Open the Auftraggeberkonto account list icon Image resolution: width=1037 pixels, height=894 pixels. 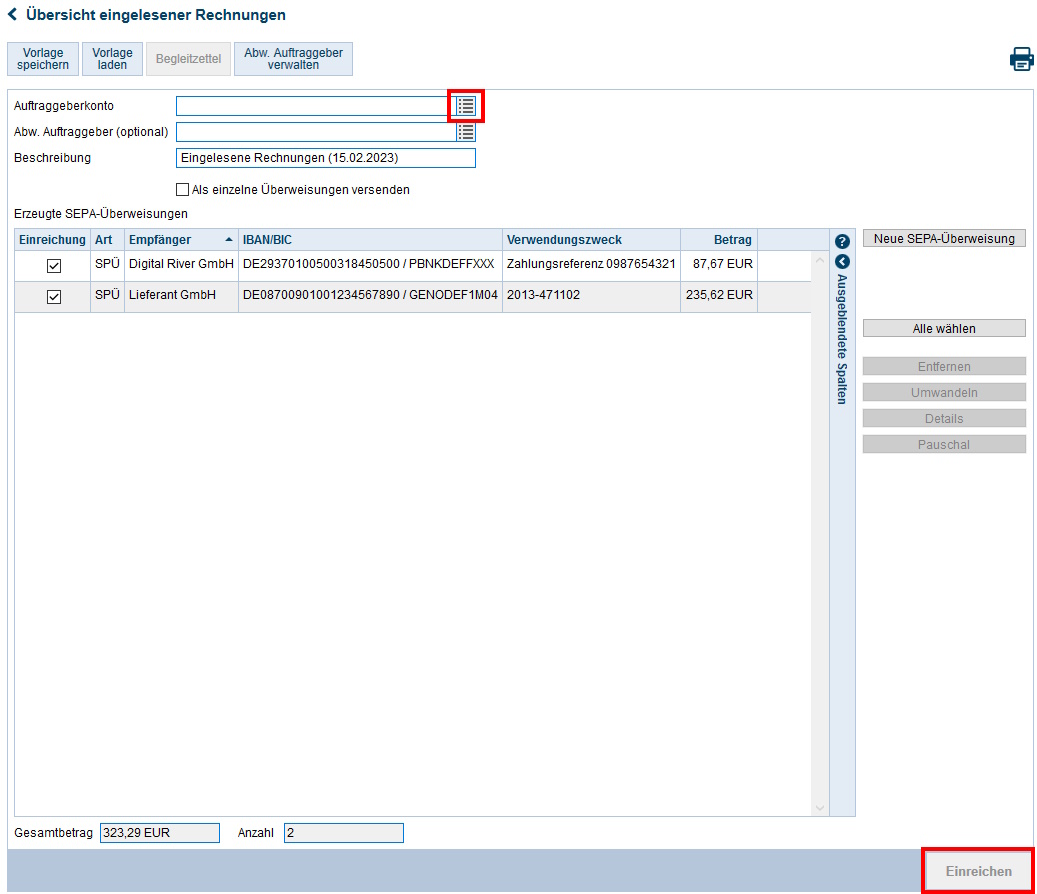(466, 106)
